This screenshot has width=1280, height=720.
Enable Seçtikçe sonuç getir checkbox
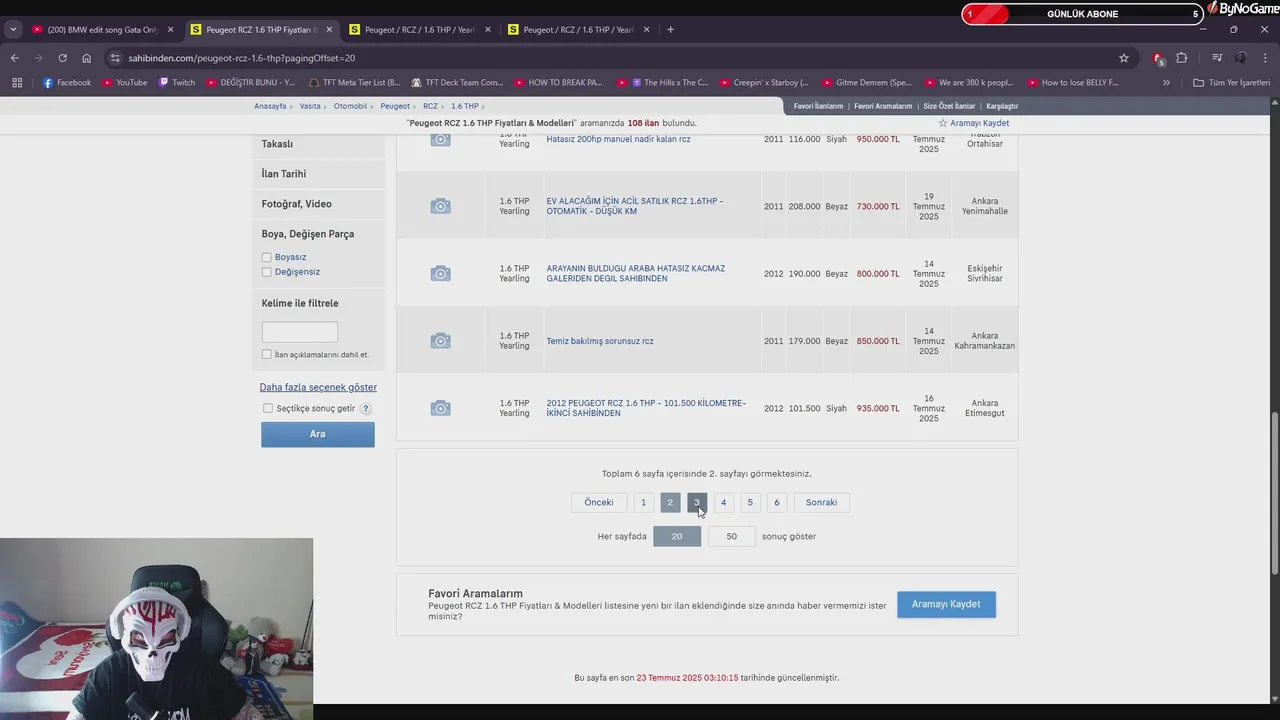tap(268, 408)
